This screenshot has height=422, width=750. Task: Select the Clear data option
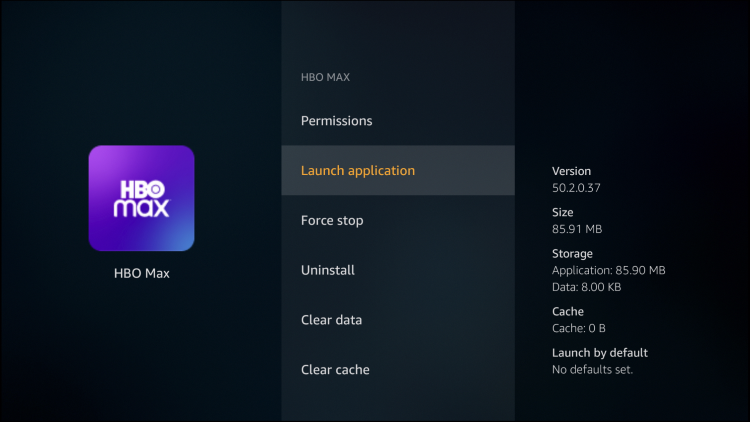coord(331,320)
